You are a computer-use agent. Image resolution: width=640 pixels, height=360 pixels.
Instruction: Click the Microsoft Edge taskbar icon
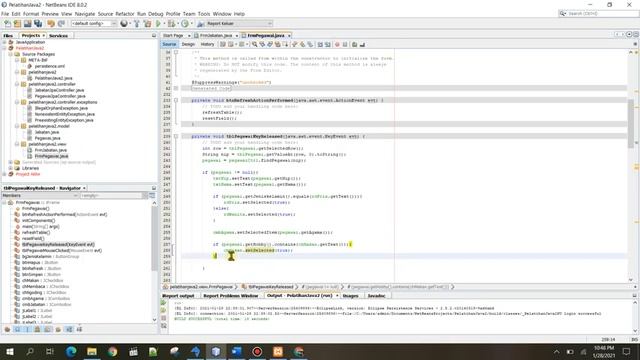[71, 351]
